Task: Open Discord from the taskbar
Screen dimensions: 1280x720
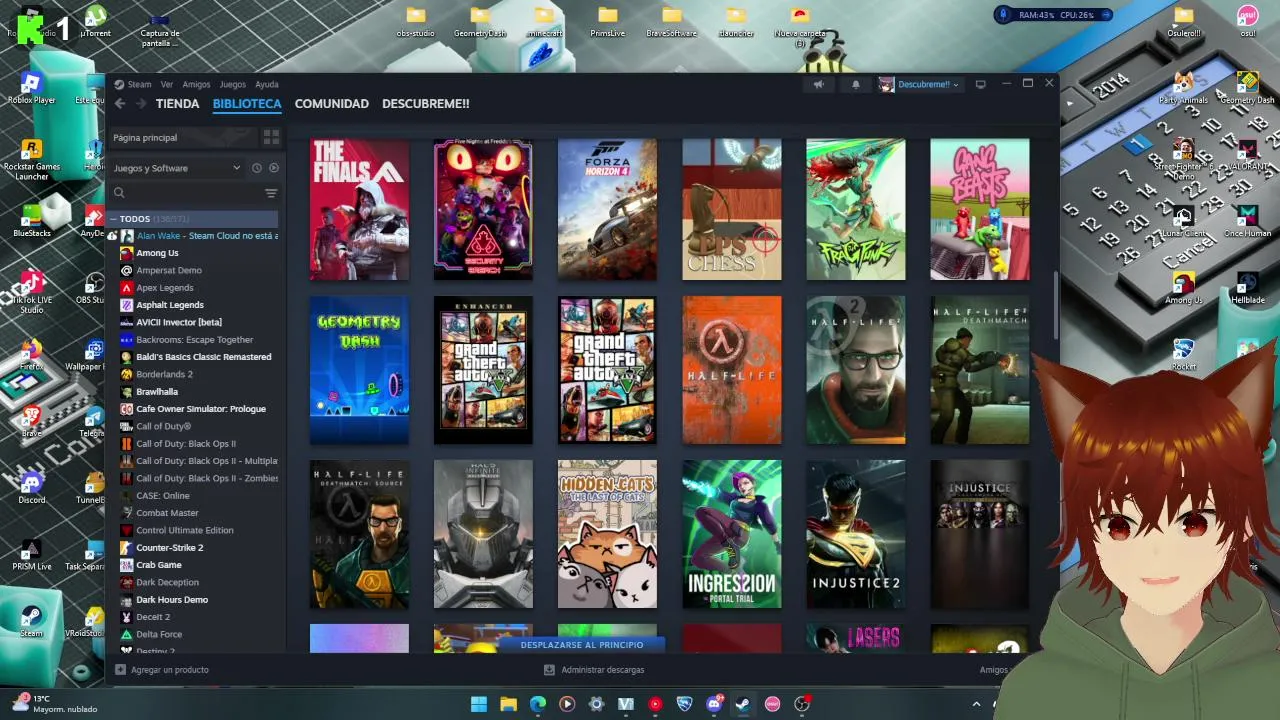Action: pos(714,704)
